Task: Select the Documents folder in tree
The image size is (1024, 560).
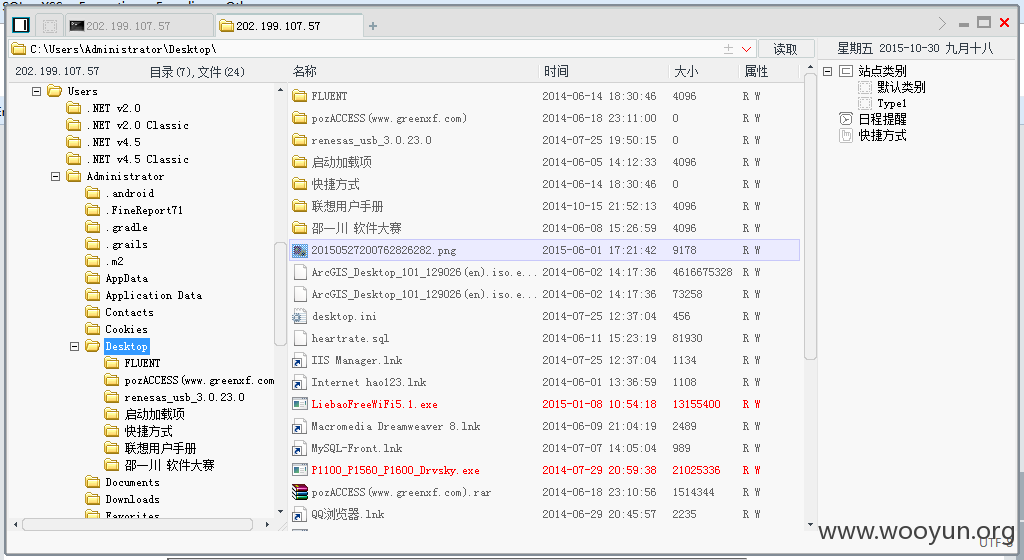Action: pyautogui.click(x=123, y=482)
